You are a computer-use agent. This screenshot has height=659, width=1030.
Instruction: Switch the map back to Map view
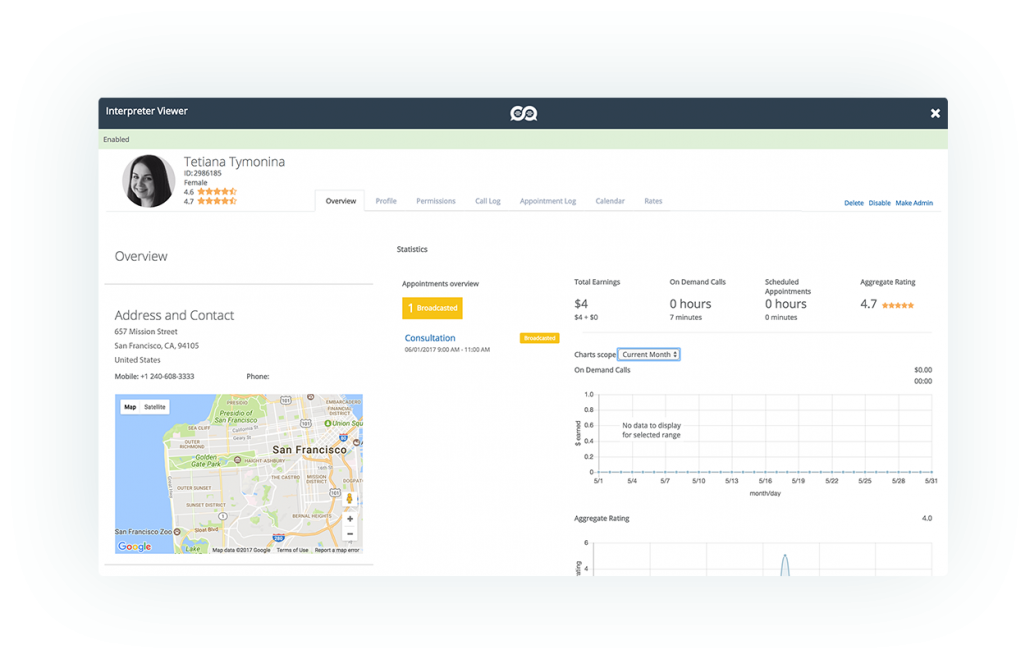129,407
